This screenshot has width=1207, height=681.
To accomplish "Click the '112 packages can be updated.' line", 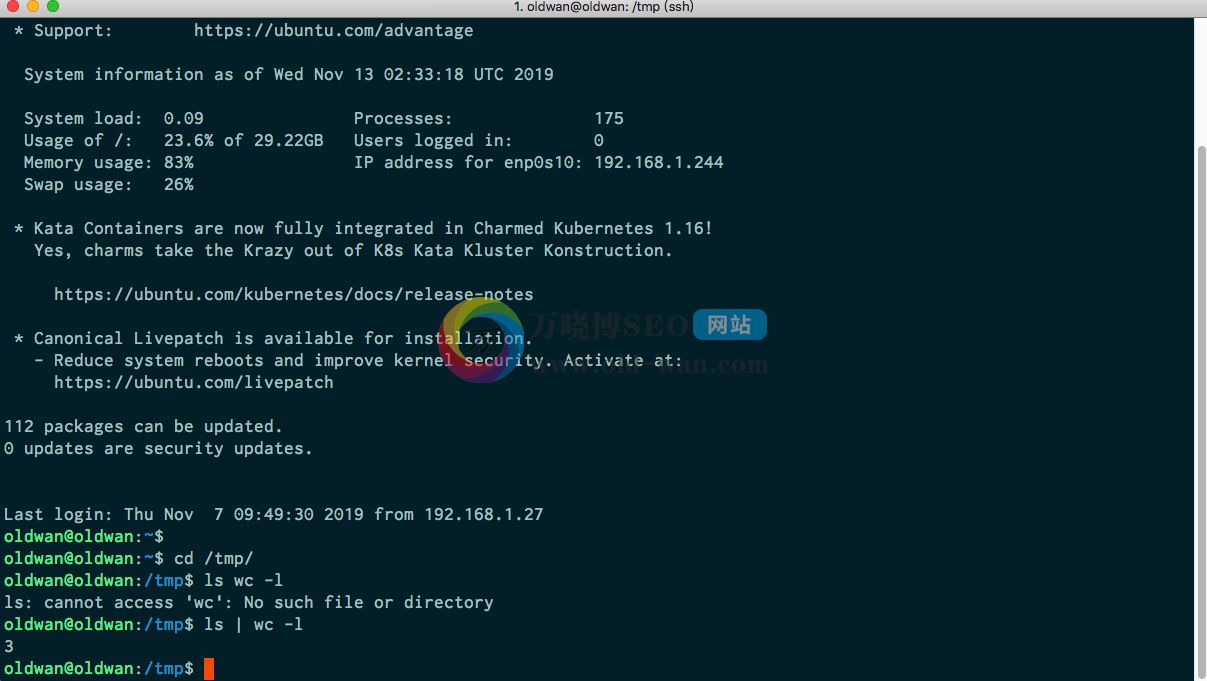I will (x=144, y=427).
